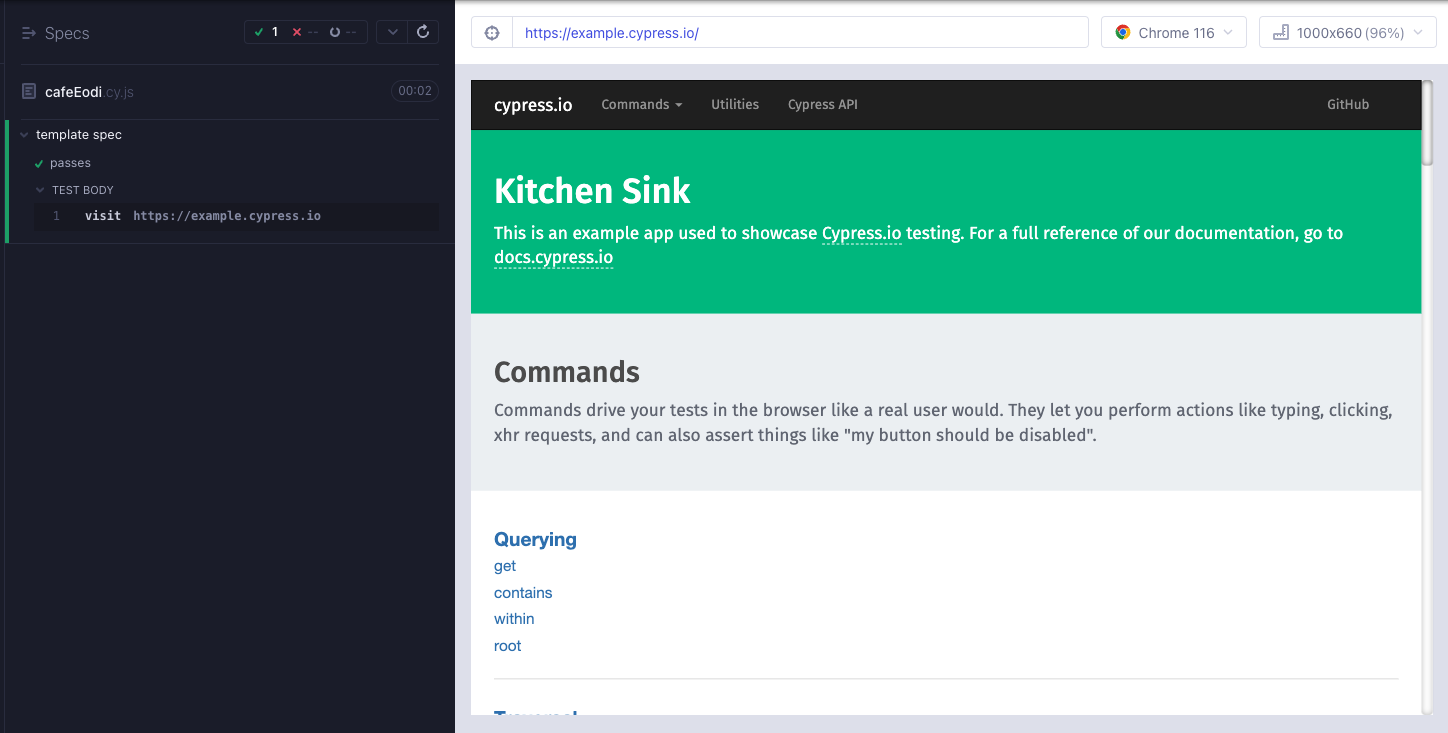Screen dimensions: 1448x733
Task: Open the contains command link
Action: [x=523, y=593]
